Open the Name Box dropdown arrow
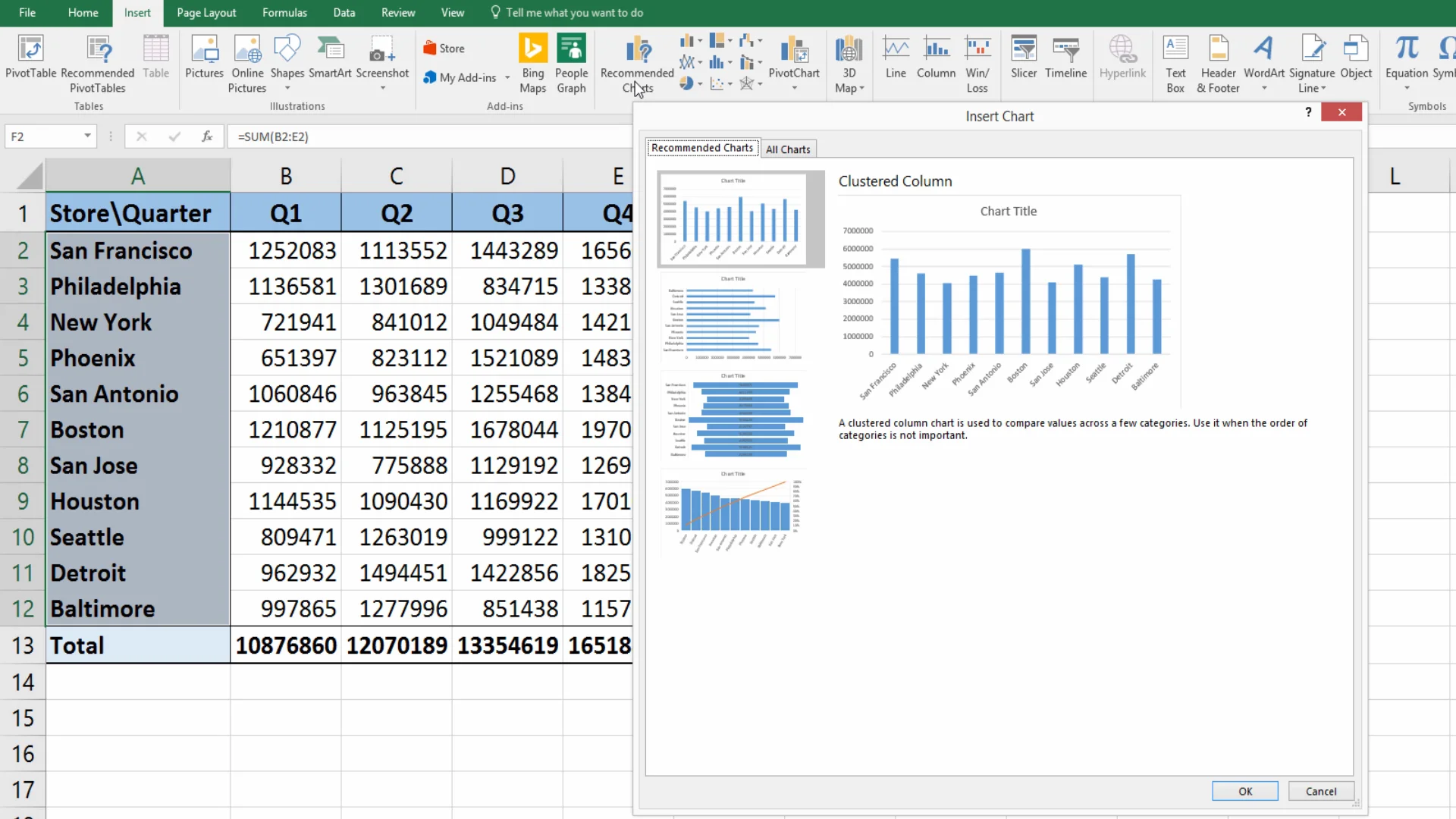The width and height of the screenshot is (1456, 819). [87, 136]
